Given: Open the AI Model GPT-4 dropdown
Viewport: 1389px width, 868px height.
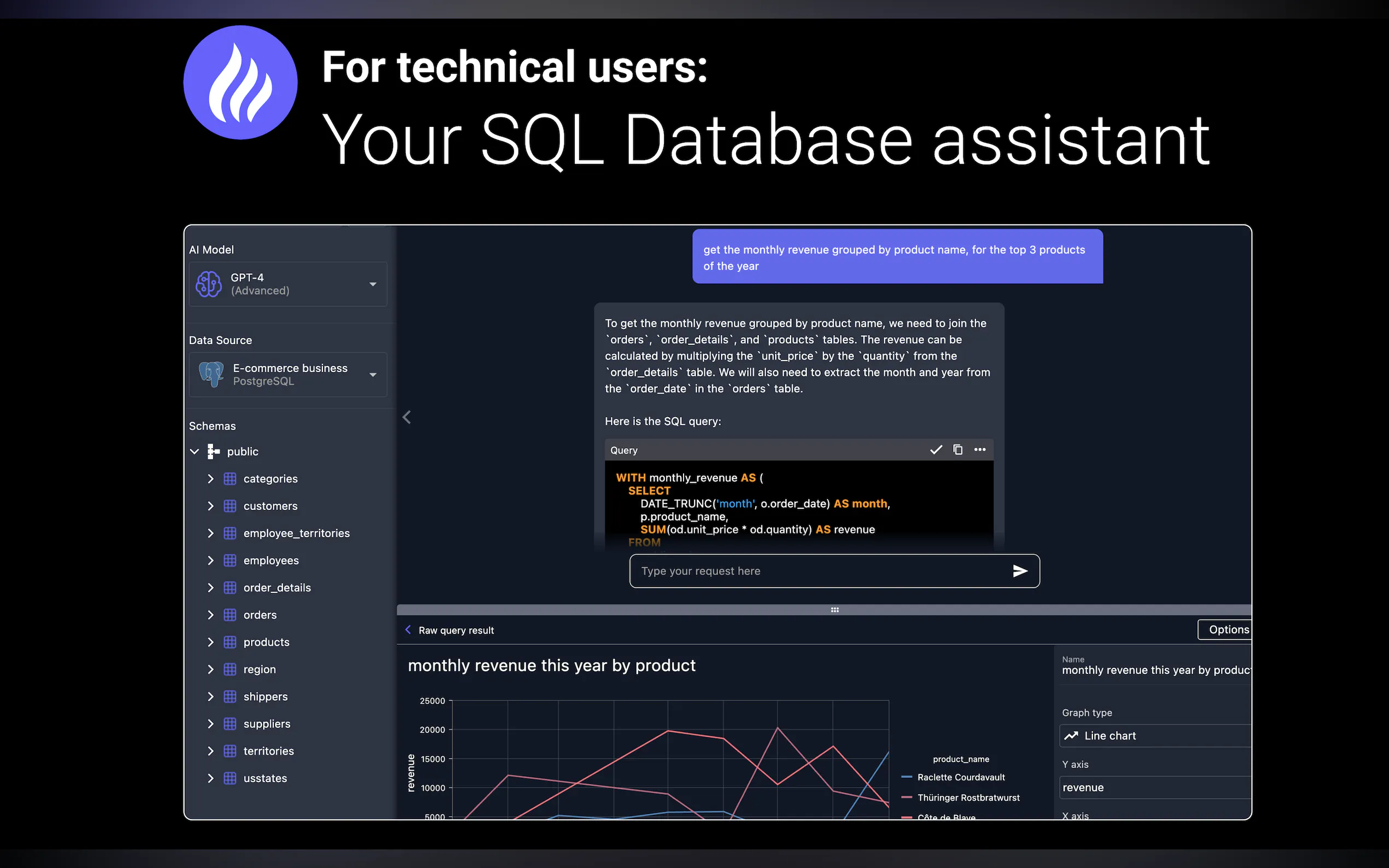Looking at the screenshot, I should point(372,284).
